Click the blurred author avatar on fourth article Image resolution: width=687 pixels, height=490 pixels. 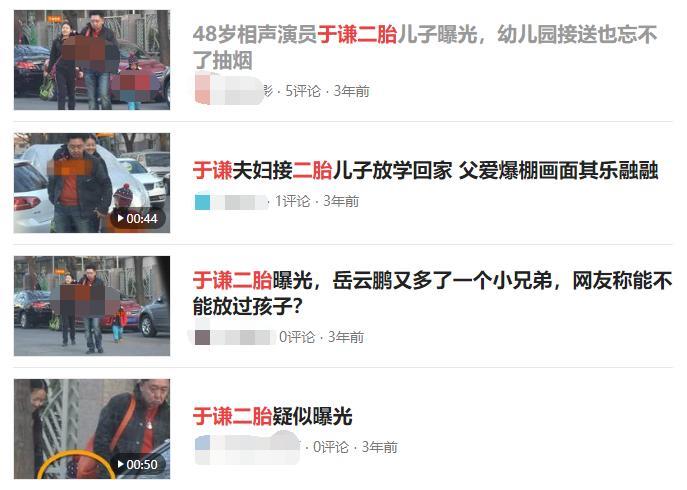(x=202, y=444)
